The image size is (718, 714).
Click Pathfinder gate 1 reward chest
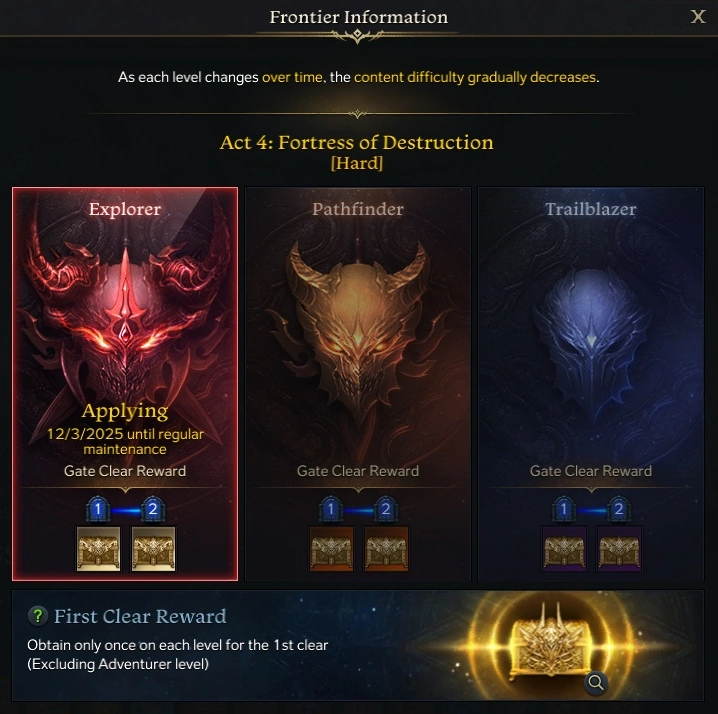(332, 548)
